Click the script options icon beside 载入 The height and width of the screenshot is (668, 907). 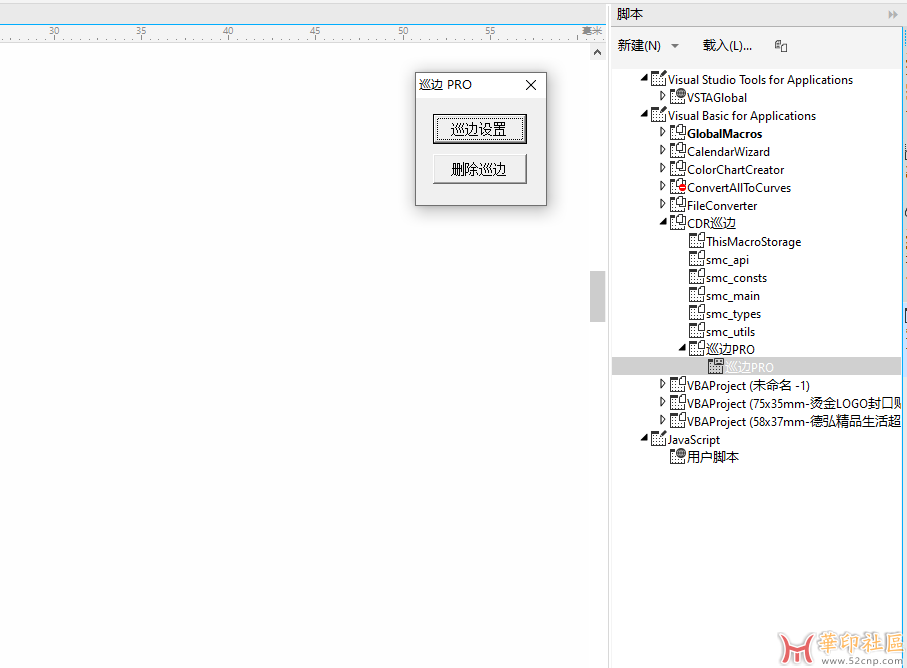(x=782, y=46)
